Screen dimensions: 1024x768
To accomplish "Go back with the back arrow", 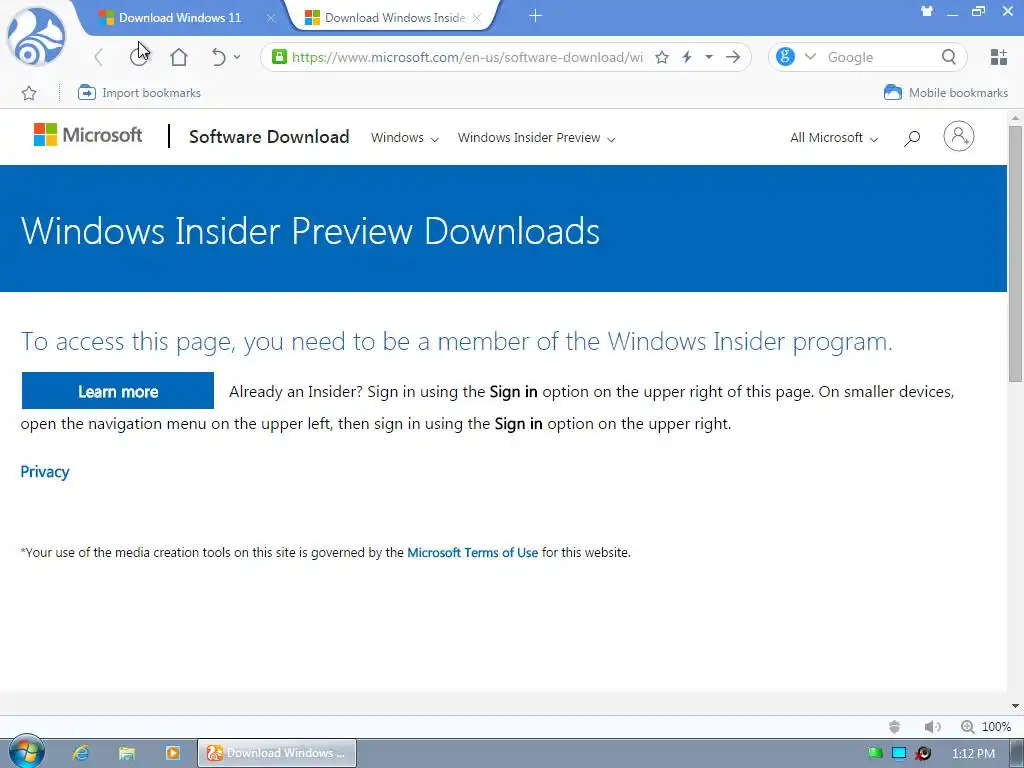I will (x=99, y=57).
